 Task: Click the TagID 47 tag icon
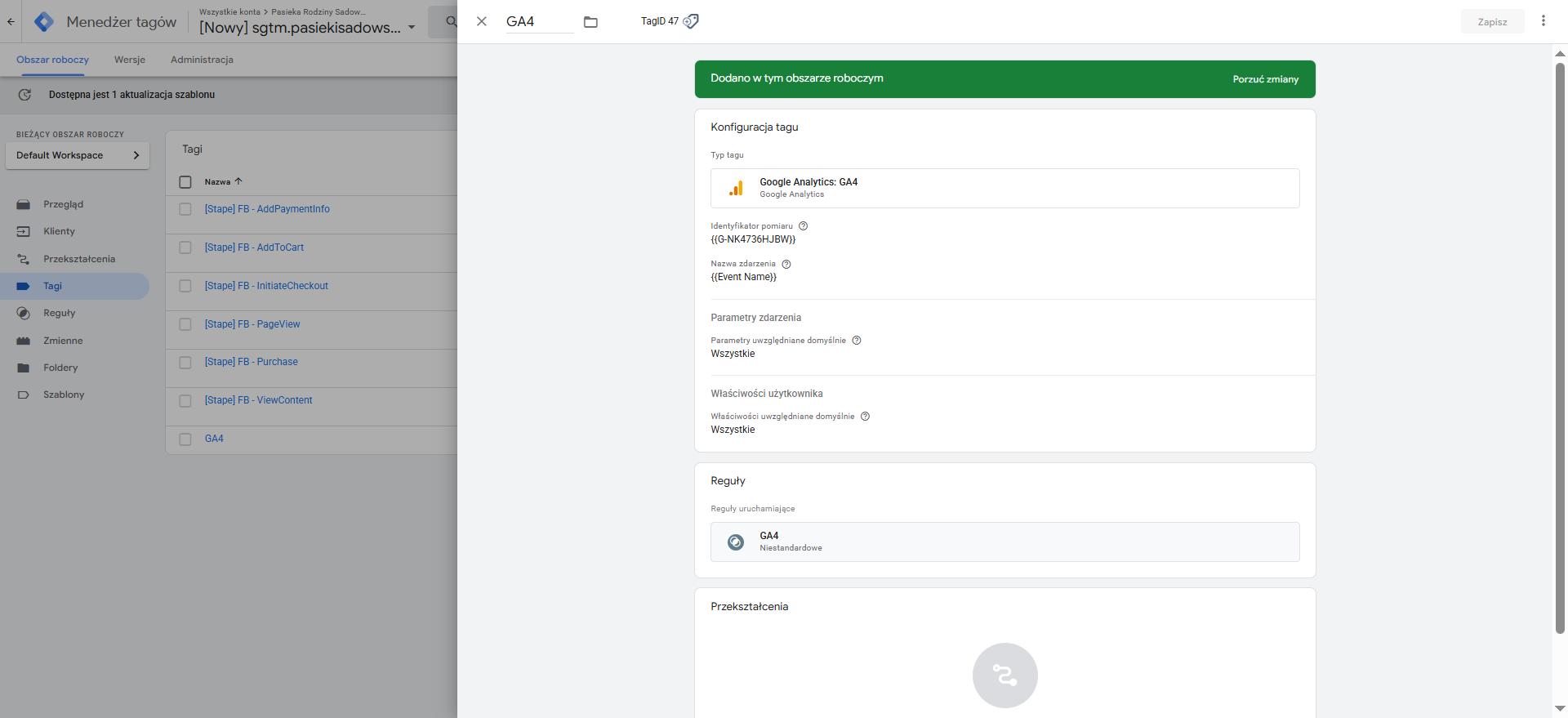point(691,21)
